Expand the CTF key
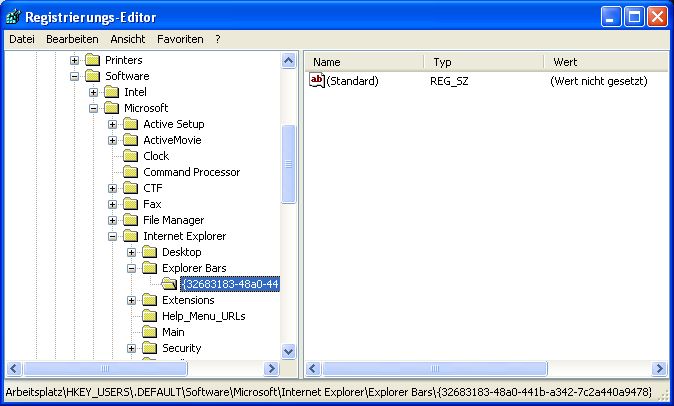This screenshot has height=406, width=674. point(112,188)
